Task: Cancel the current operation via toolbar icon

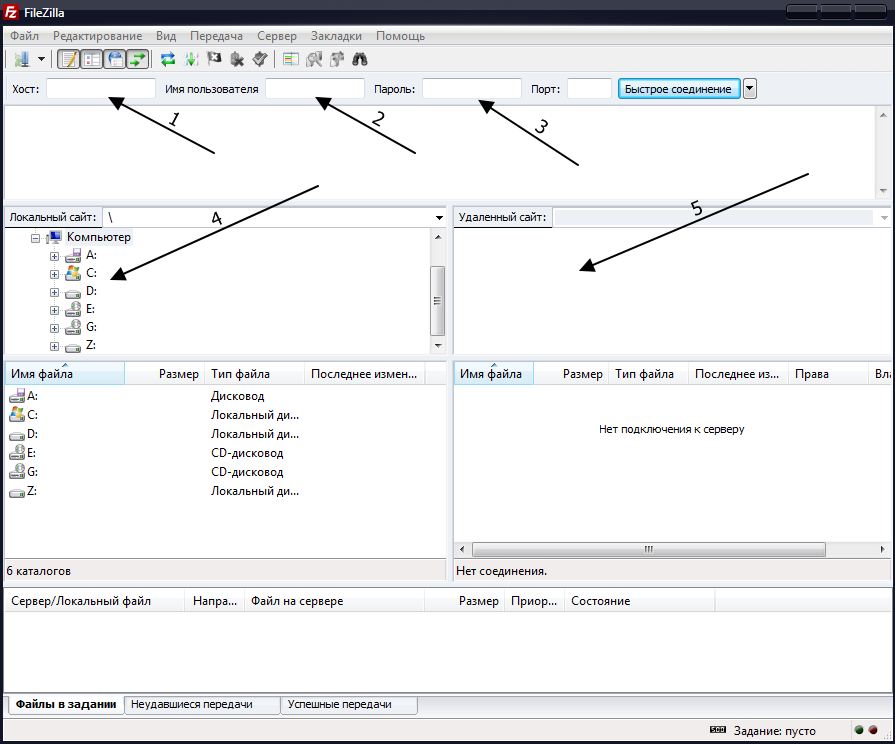Action: point(214,59)
